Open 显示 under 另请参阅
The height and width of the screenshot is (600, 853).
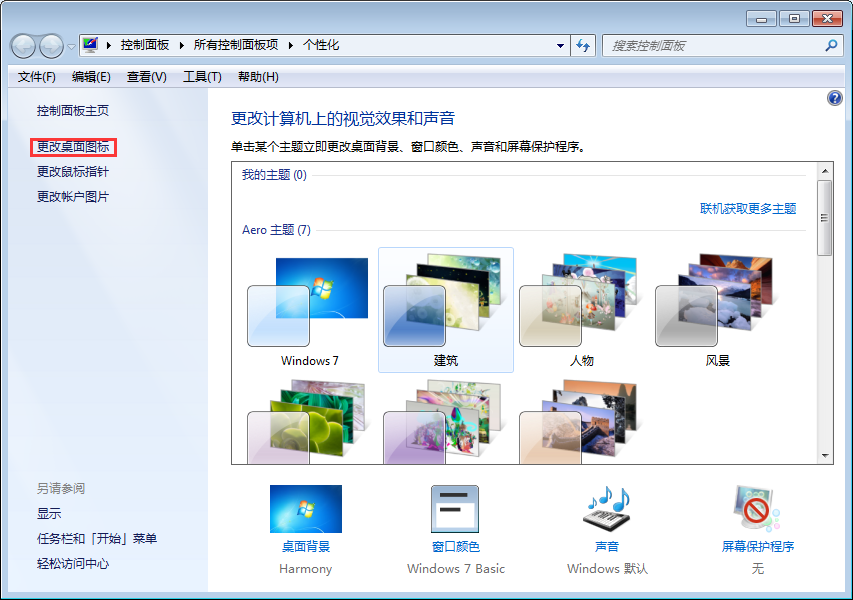pos(49,514)
